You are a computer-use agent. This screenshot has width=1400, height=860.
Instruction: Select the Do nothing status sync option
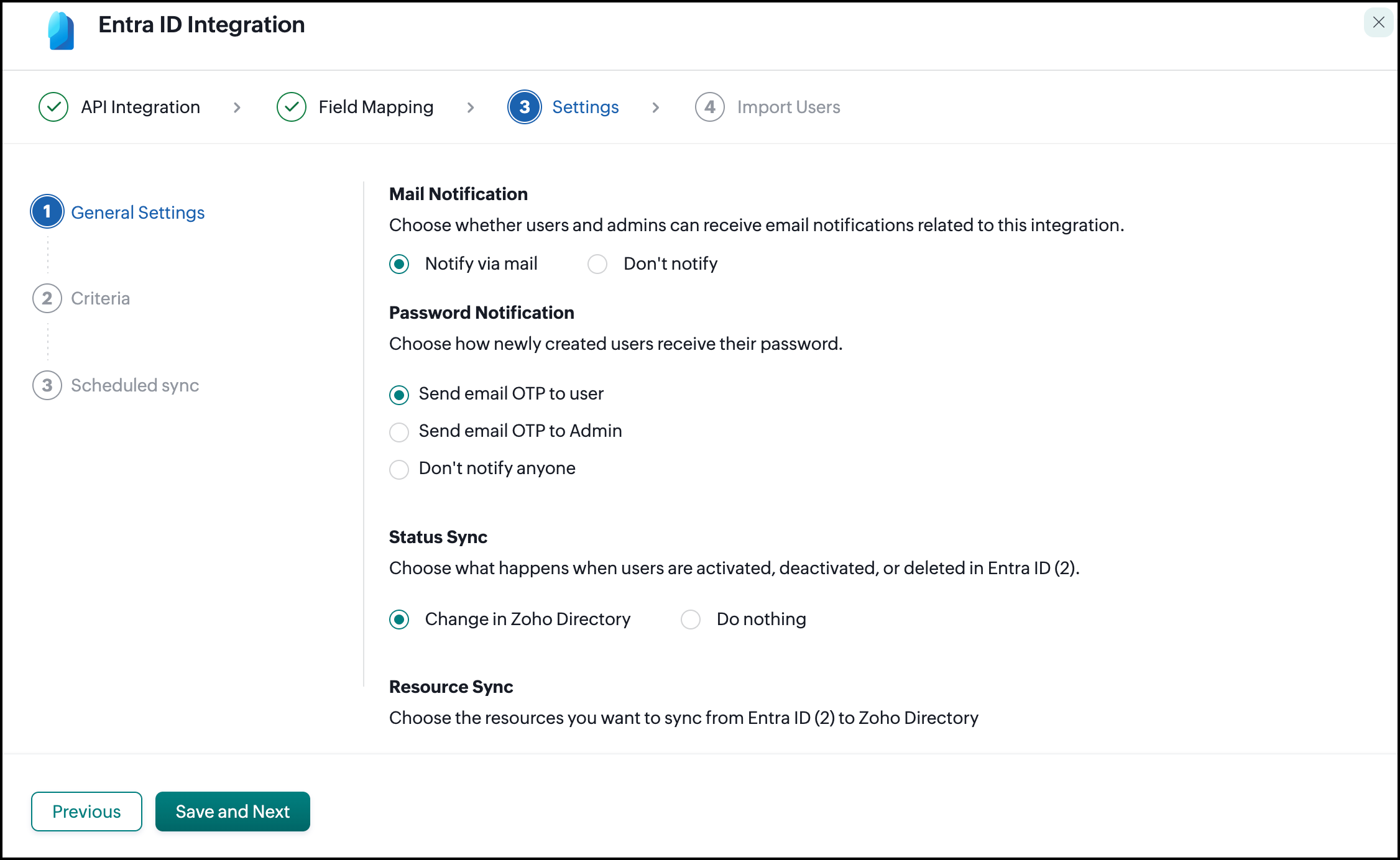(x=690, y=620)
